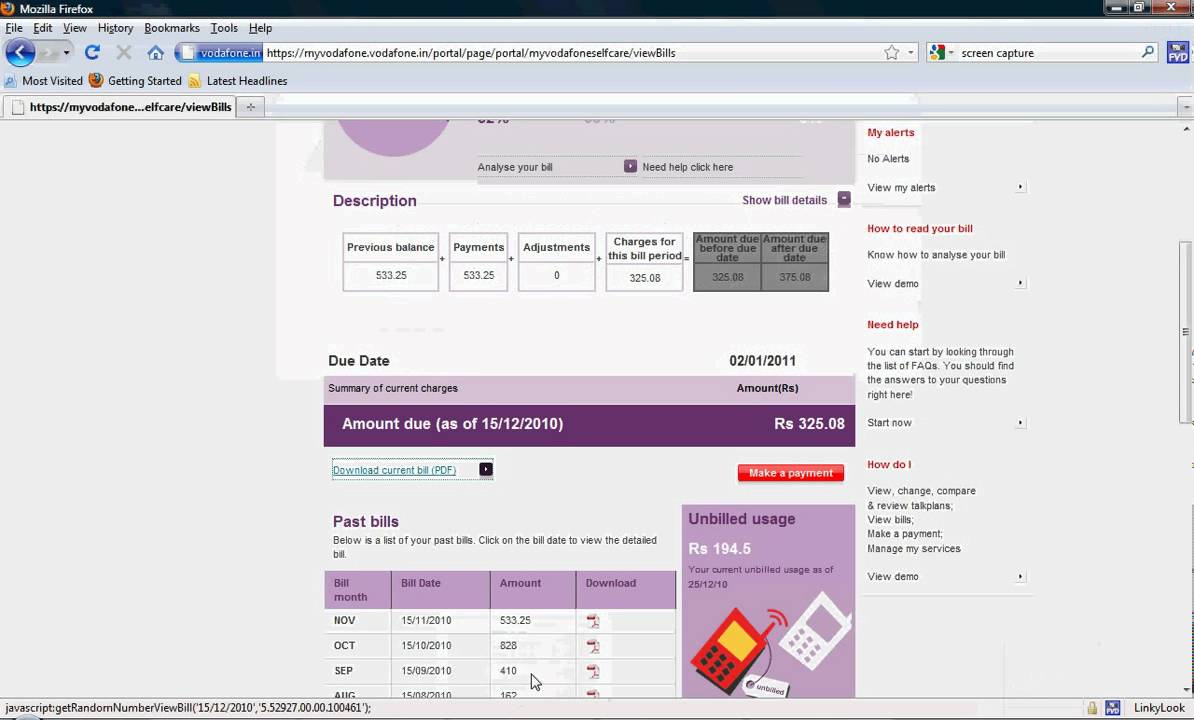
Task: Click the Show bill details purple icon
Action: coord(844,199)
